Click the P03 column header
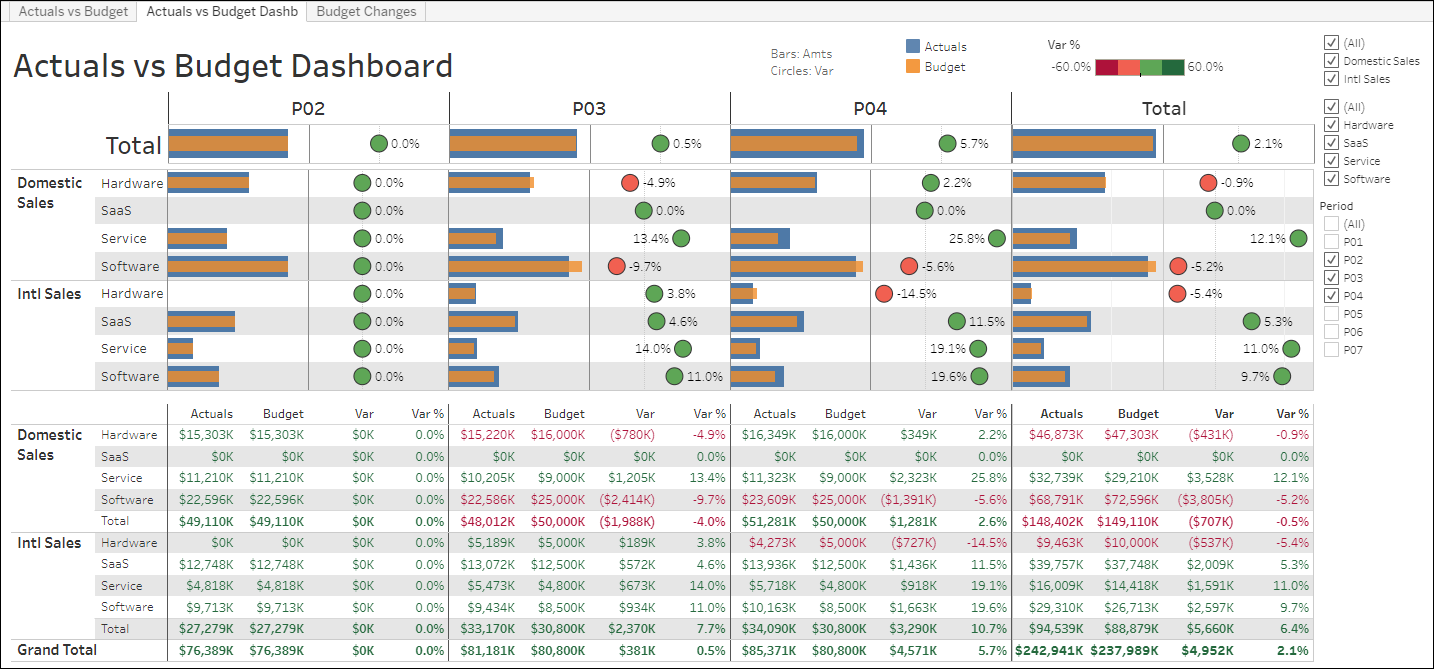Viewport: 1434px width, 669px height. 589,108
